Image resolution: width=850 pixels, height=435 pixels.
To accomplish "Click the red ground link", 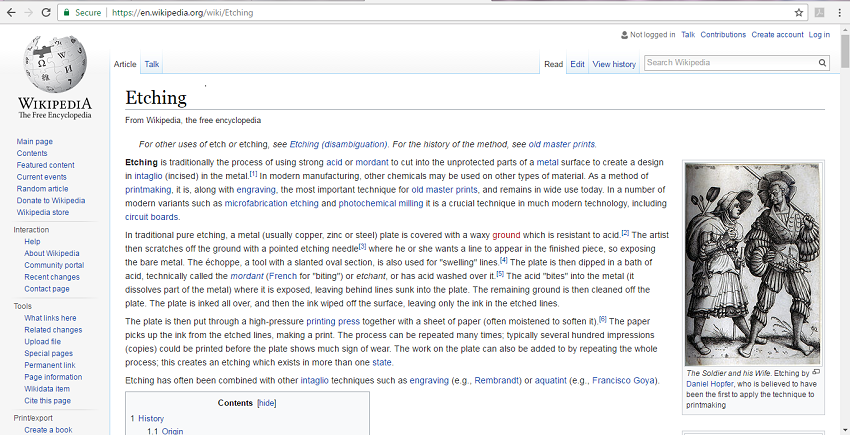I will tap(506, 235).
